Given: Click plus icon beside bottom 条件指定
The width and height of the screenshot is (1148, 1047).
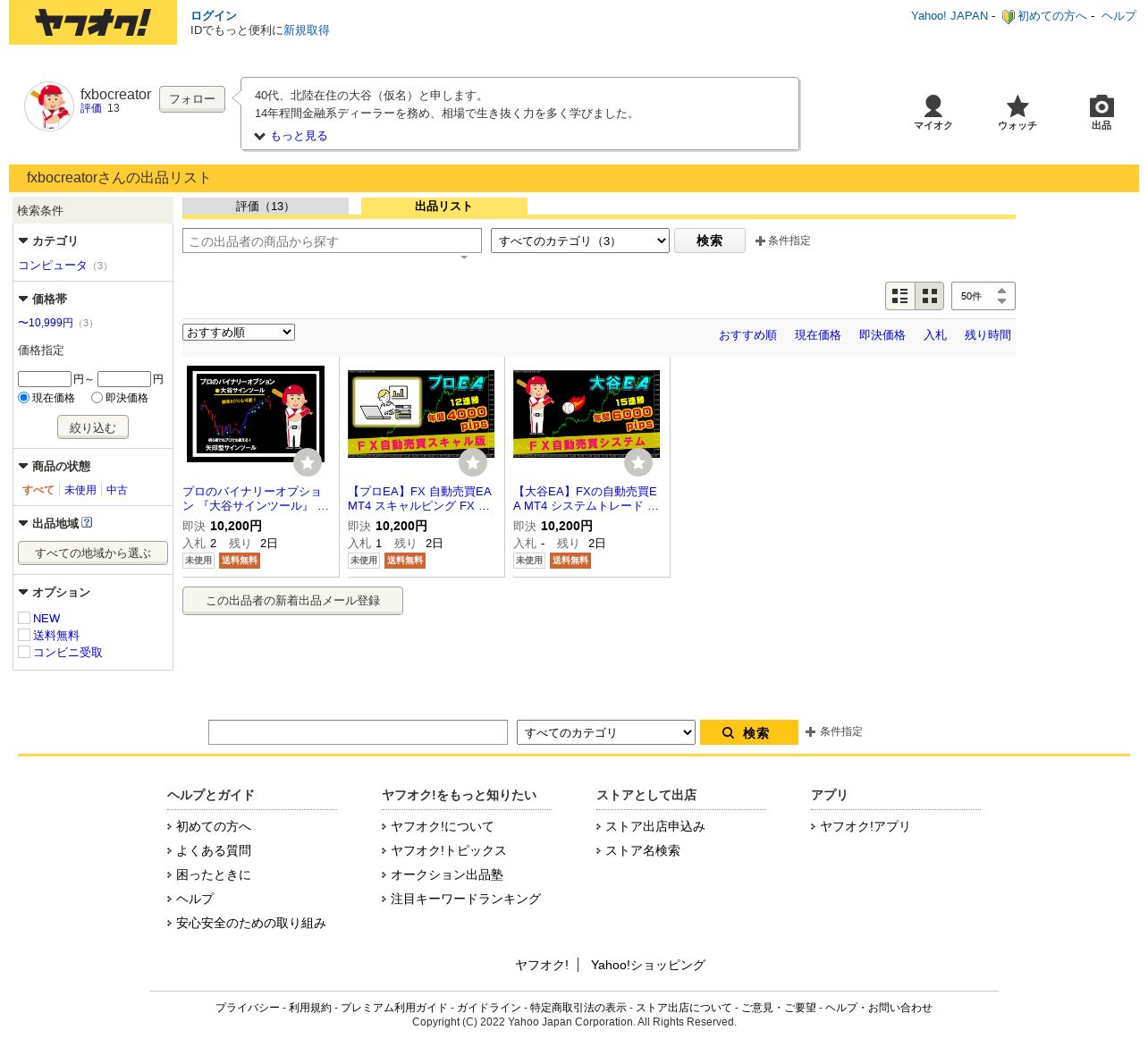Looking at the screenshot, I should pos(810,731).
